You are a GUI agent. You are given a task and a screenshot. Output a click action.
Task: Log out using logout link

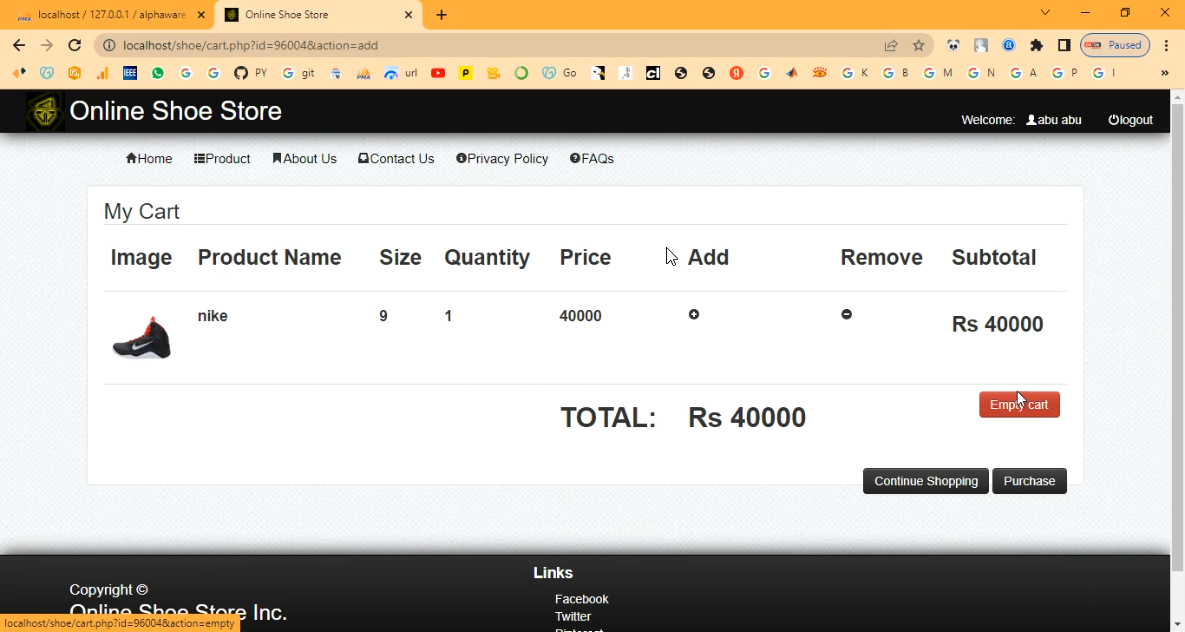coord(1130,120)
